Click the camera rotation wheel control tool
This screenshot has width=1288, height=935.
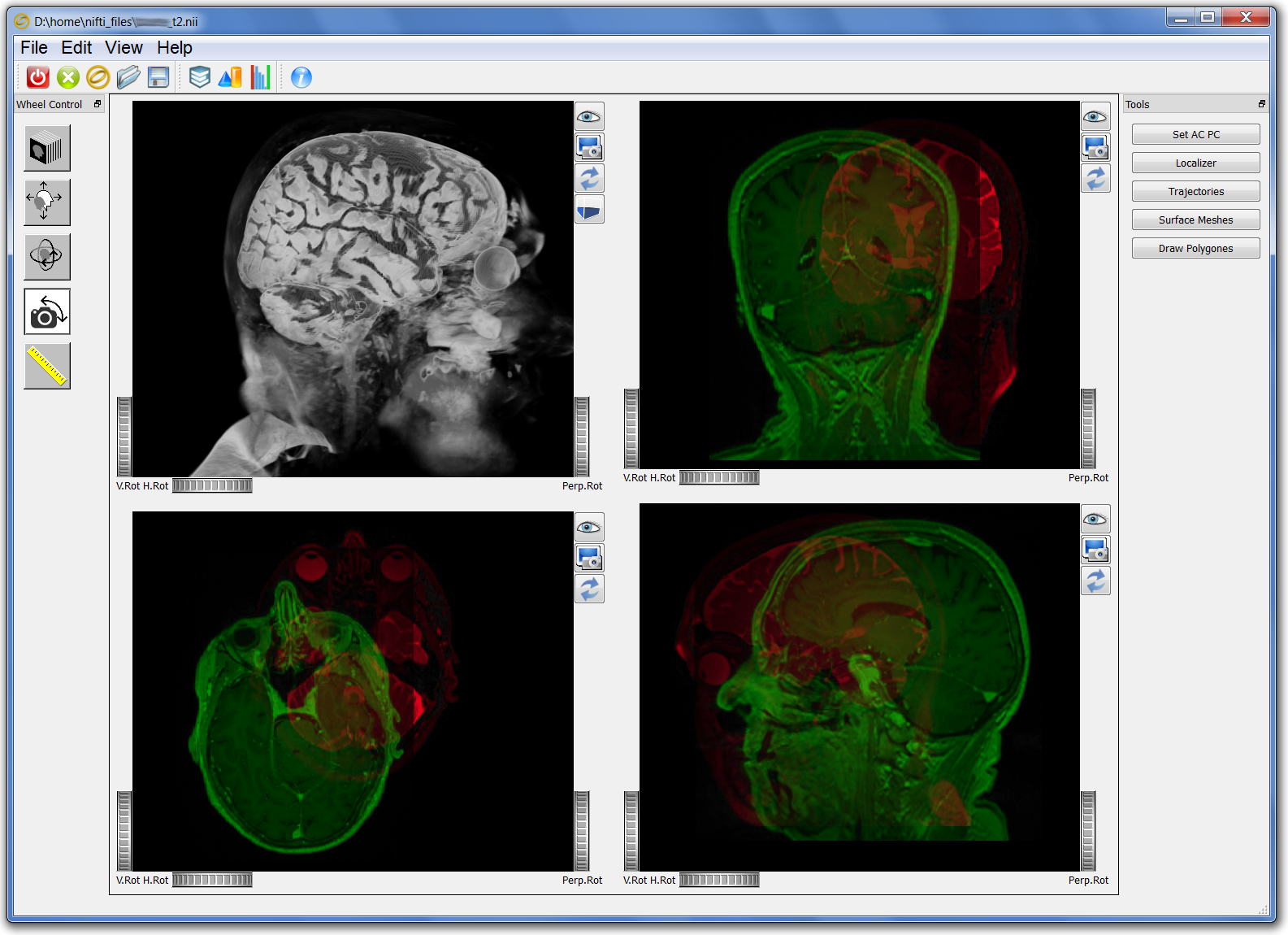click(47, 311)
